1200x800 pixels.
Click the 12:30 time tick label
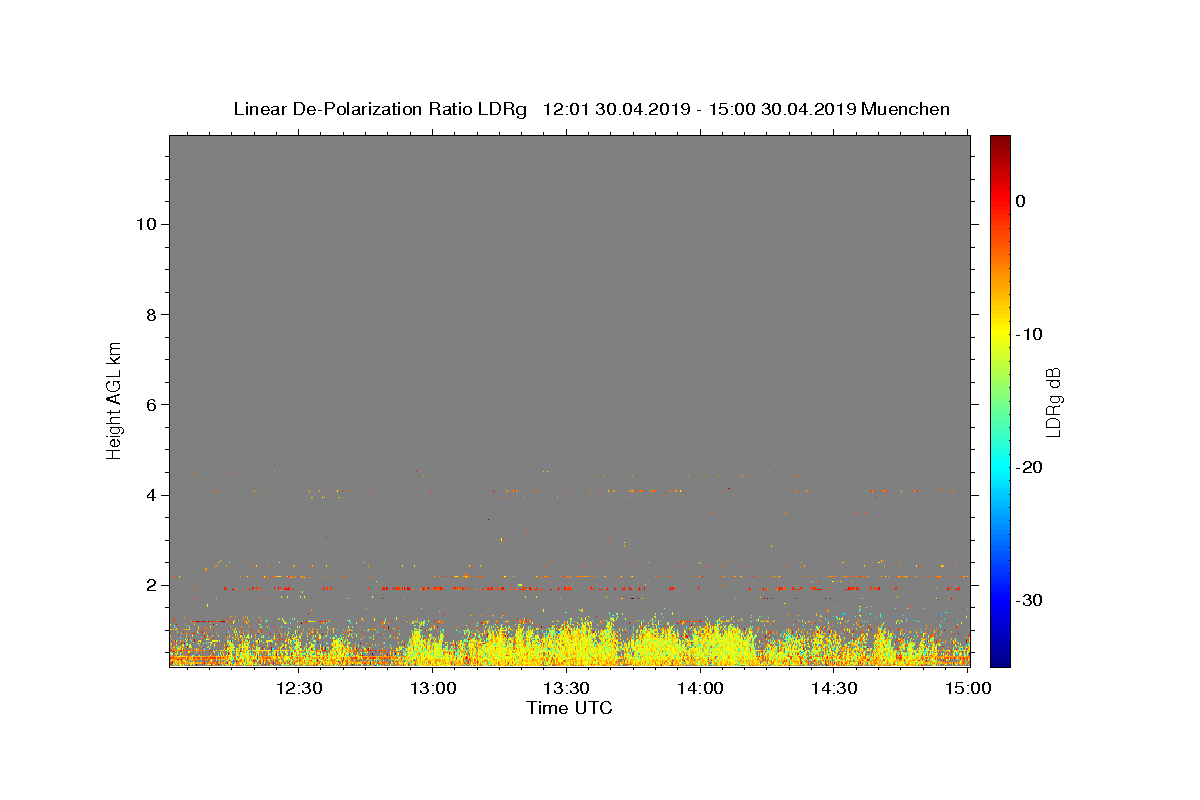point(299,688)
